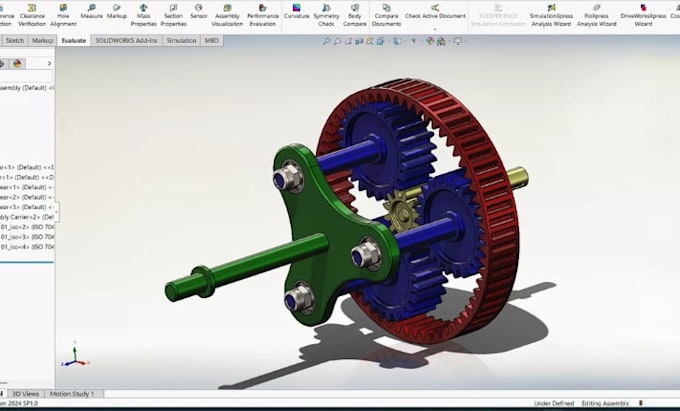Viewport: 680px width, 411px height.
Task: Click the yellow sun gear in the model
Action: tap(401, 212)
